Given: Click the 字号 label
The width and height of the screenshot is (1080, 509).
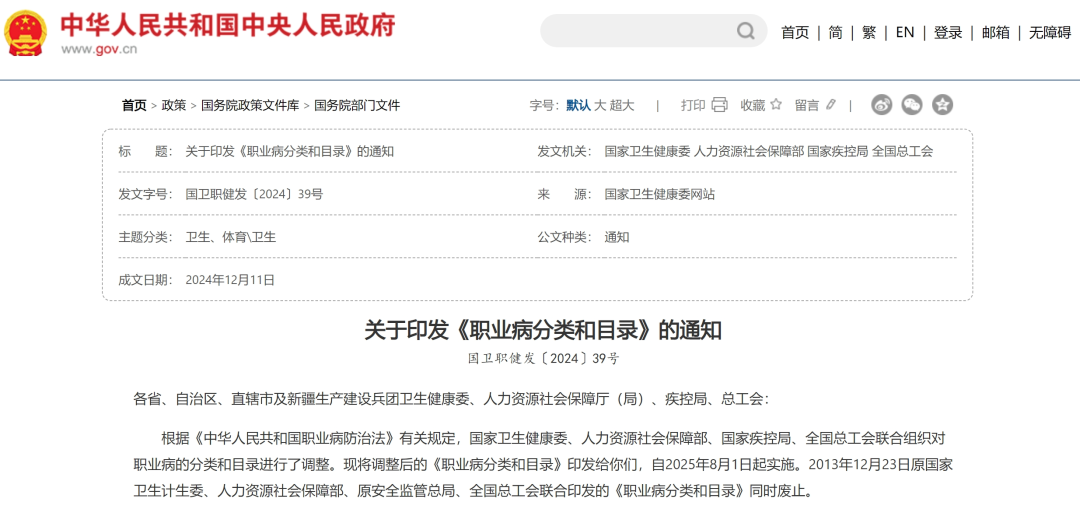Looking at the screenshot, I should point(545,105).
